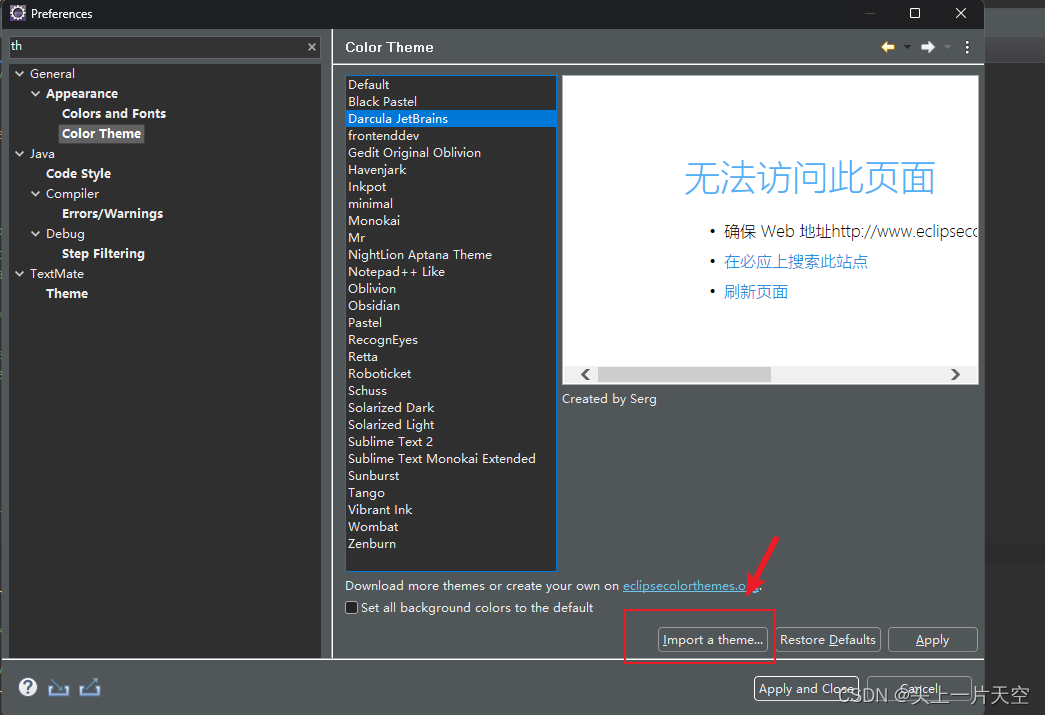Select the Zenburn theme

[451, 544]
